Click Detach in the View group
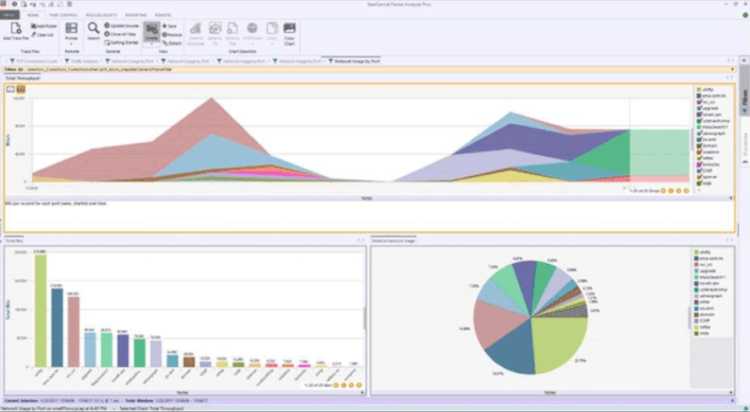 pos(172,43)
